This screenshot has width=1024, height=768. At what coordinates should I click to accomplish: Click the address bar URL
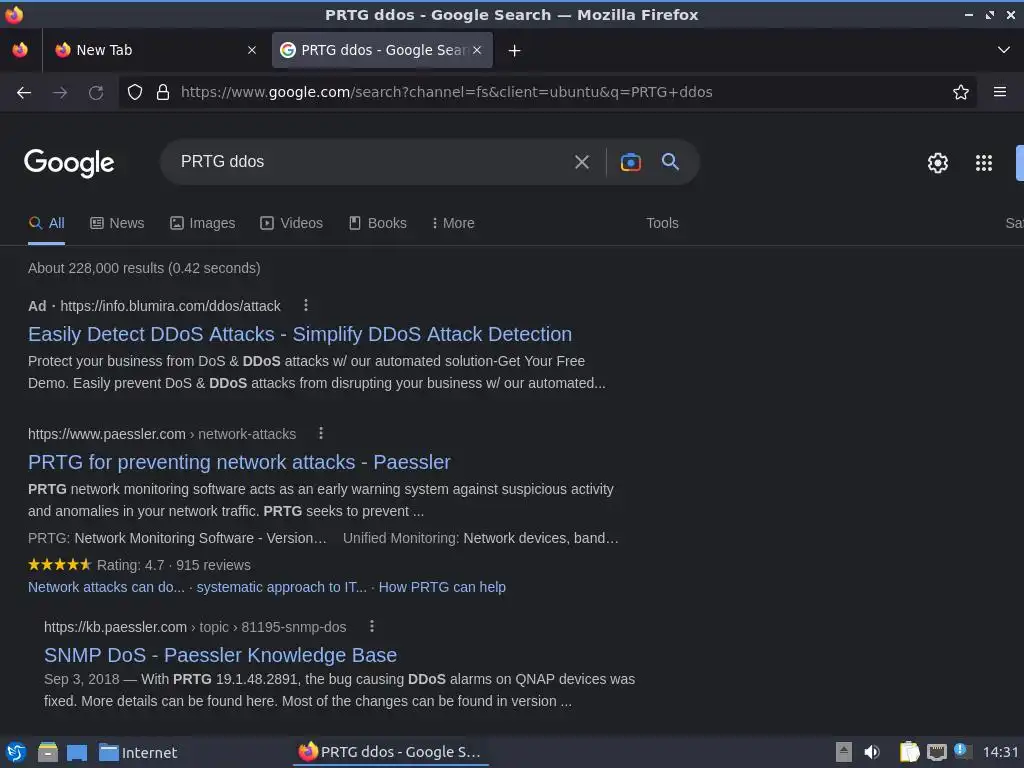(x=446, y=92)
